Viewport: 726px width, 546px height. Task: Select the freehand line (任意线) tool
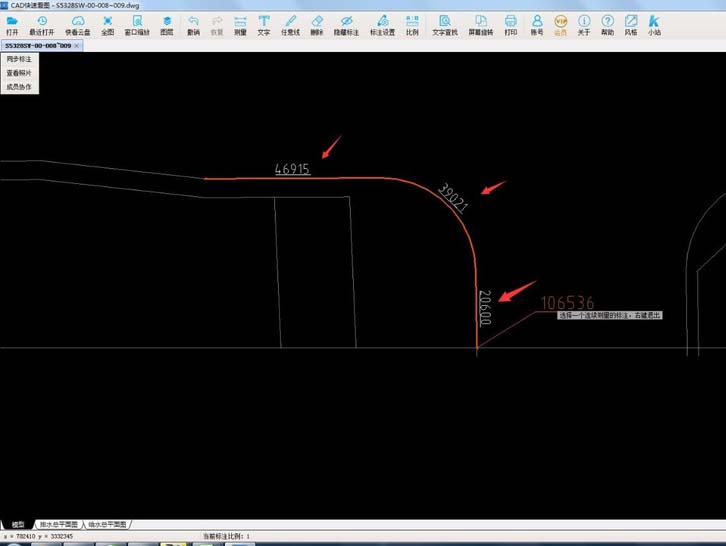290,25
